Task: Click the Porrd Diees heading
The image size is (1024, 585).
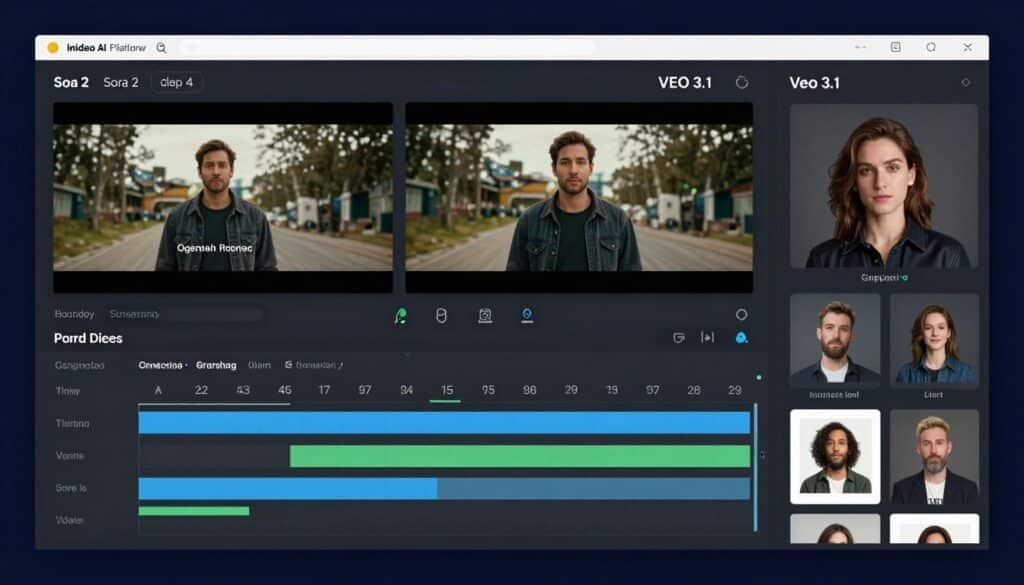Action: click(88, 338)
